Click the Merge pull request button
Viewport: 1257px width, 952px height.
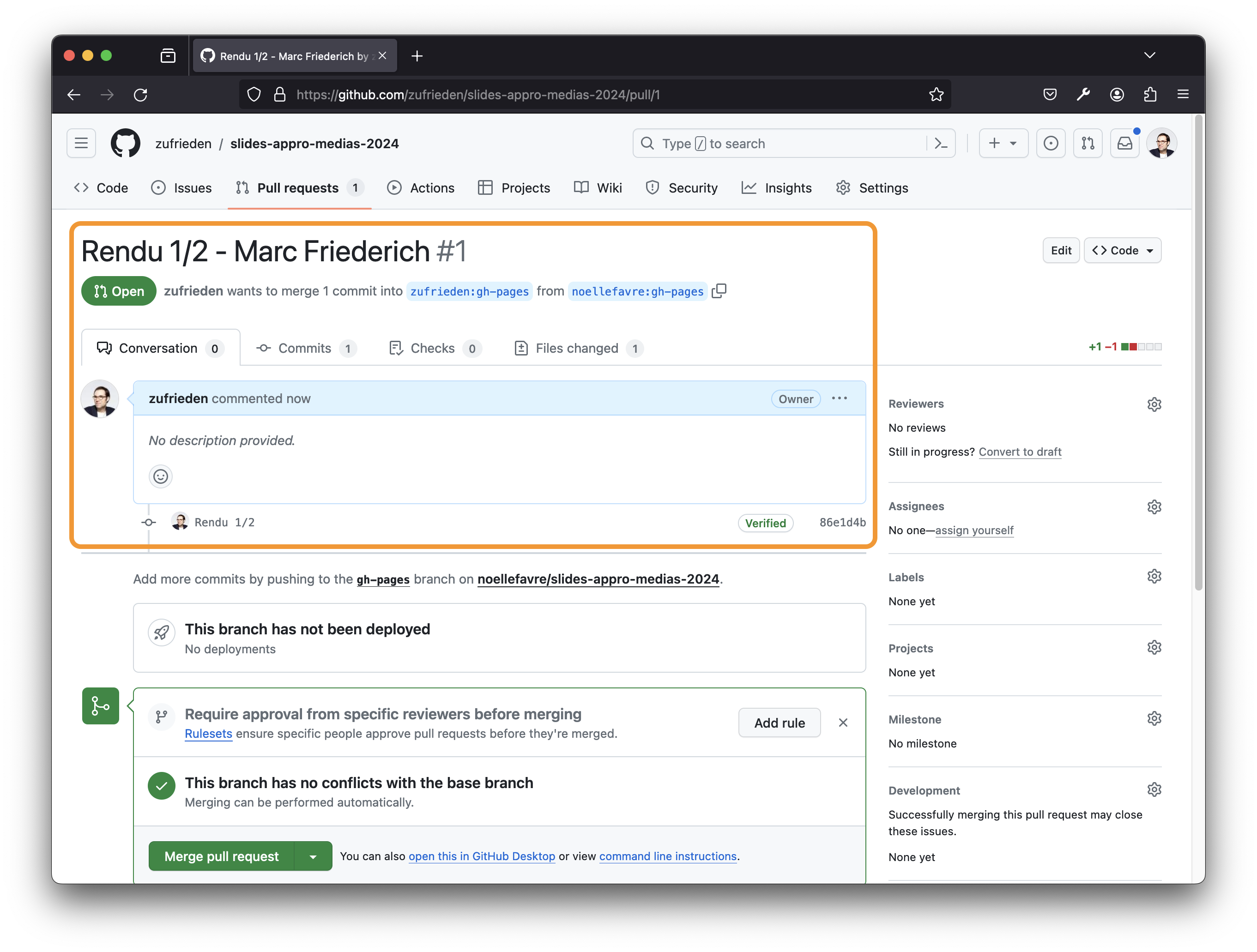coord(222,856)
